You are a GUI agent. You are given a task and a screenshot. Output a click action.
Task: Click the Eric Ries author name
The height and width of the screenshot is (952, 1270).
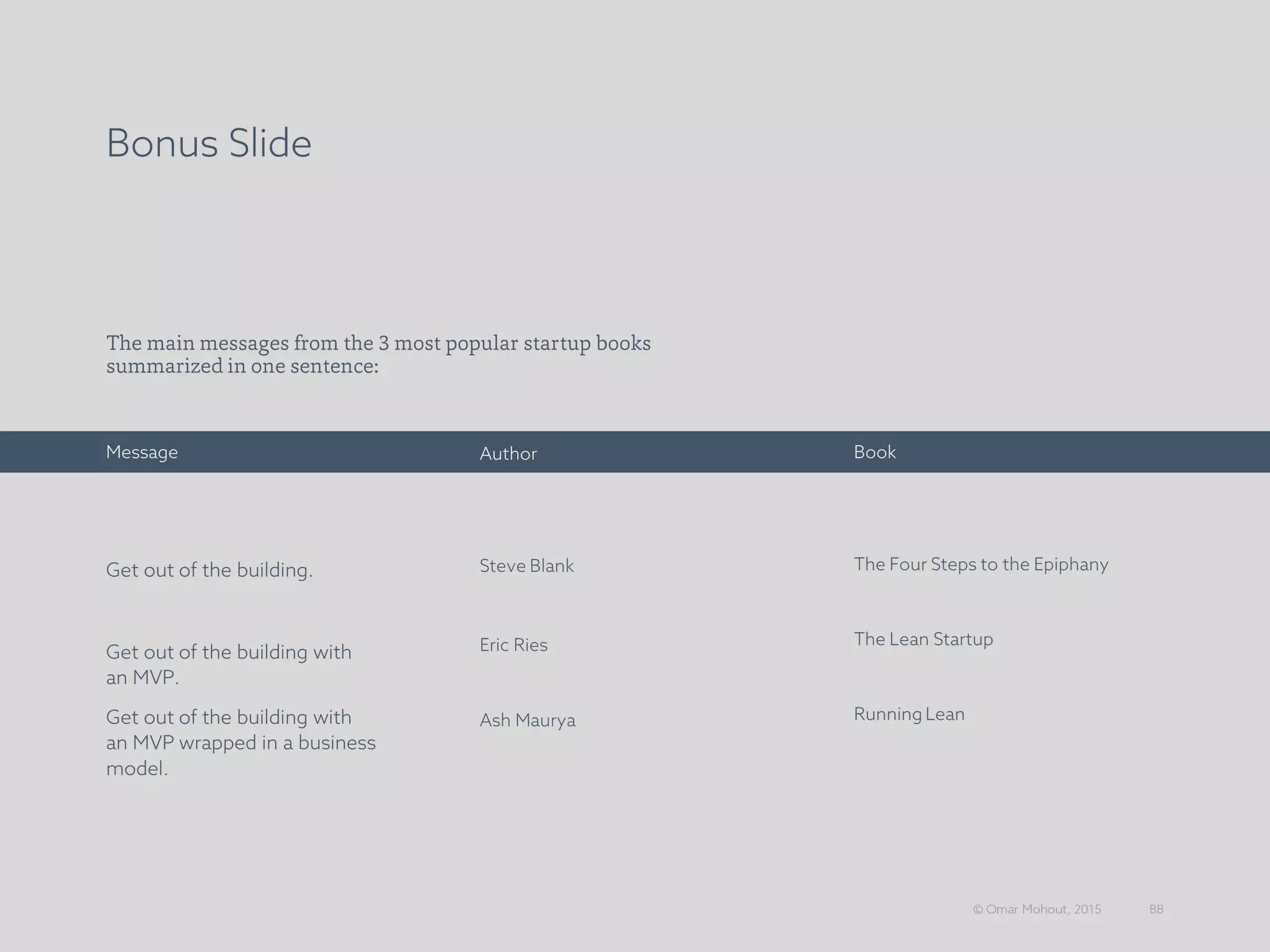click(x=513, y=645)
